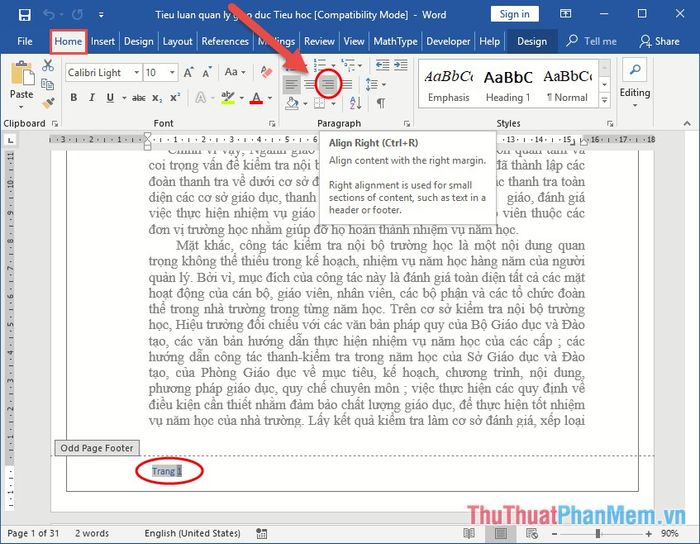Apply the Normal style
This screenshot has height=544, width=700.
point(567,85)
